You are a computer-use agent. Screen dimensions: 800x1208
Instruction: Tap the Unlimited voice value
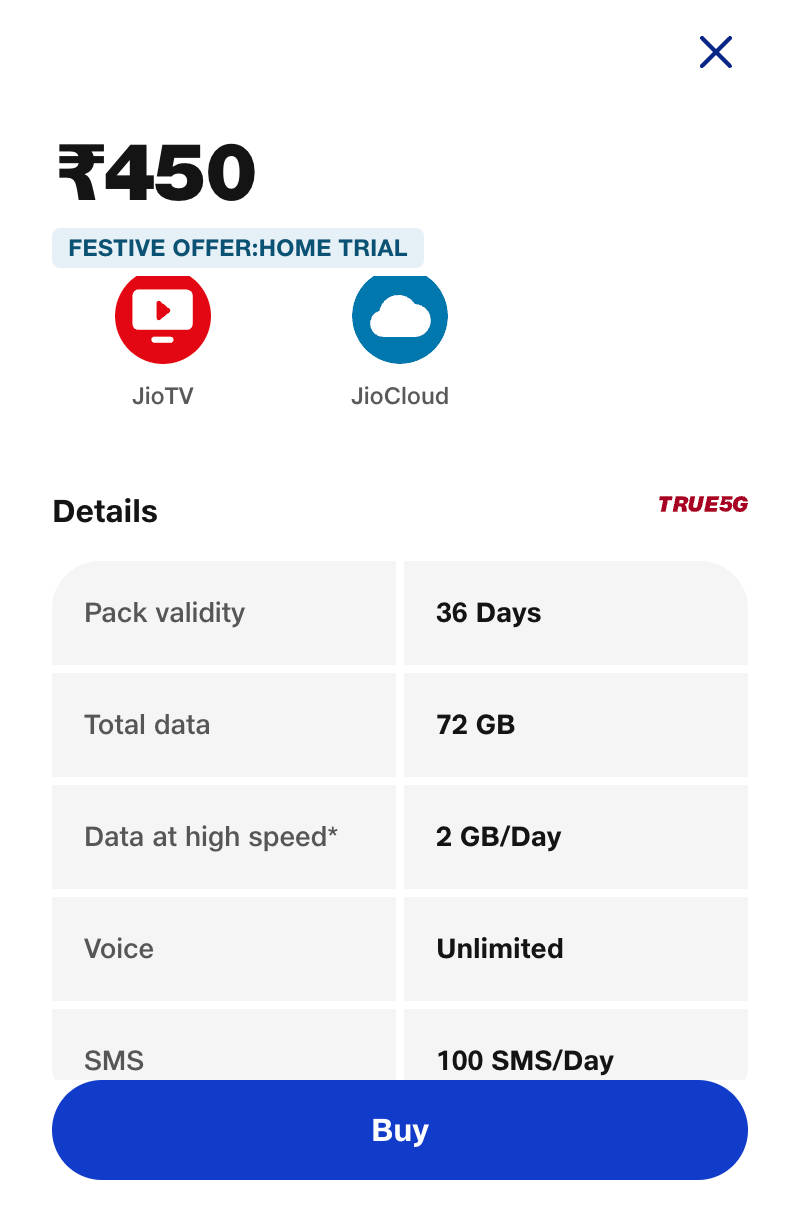(x=499, y=948)
